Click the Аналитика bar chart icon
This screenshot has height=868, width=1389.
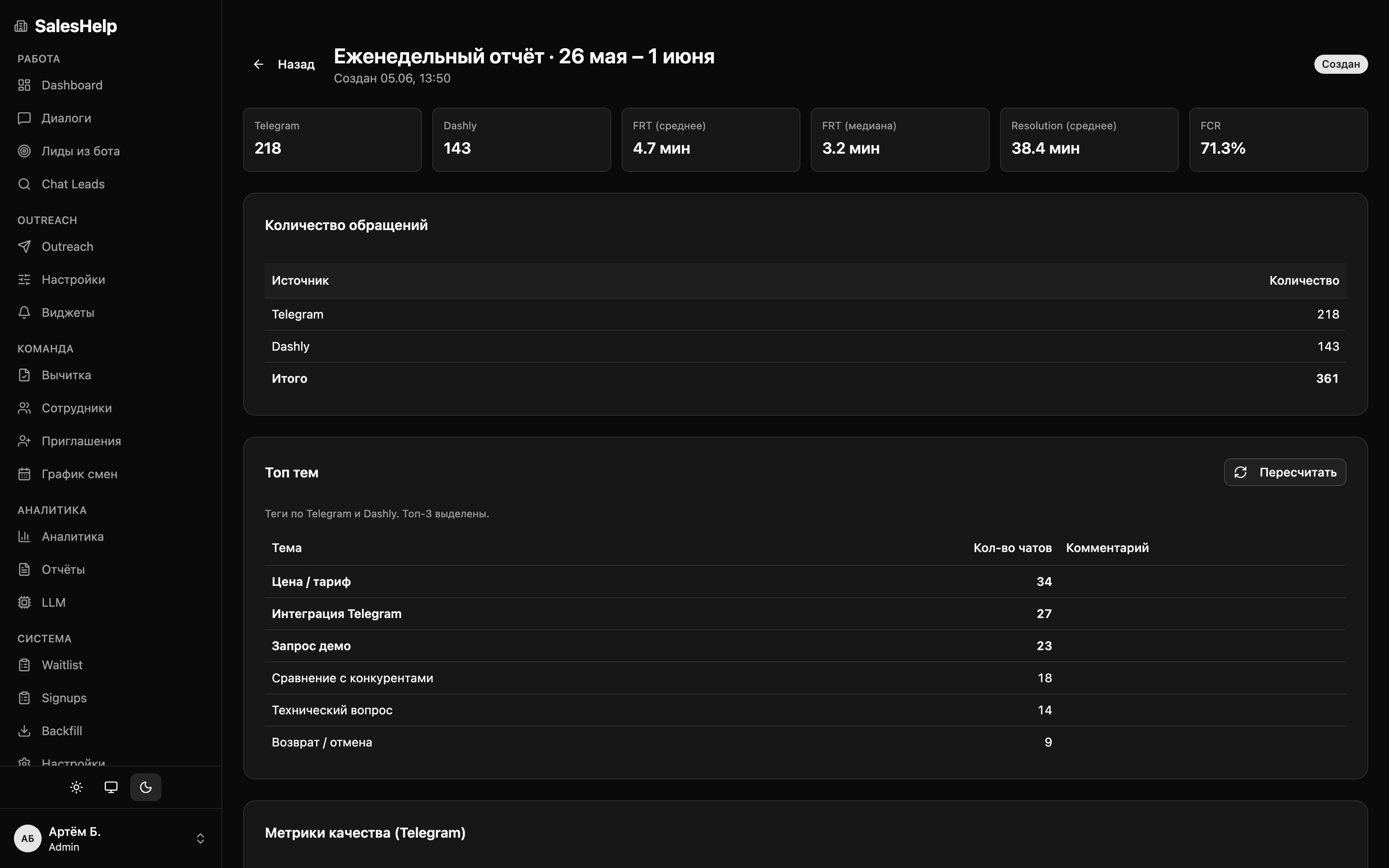(x=24, y=537)
